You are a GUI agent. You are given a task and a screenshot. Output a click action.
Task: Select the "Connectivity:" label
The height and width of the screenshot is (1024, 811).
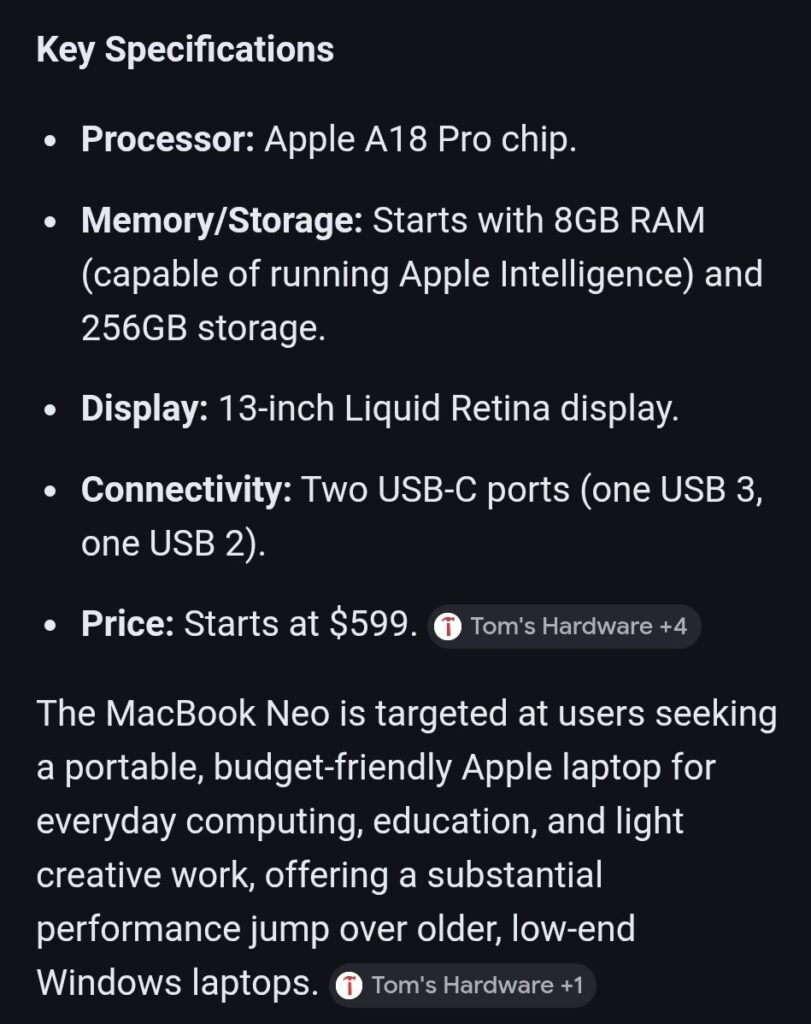[x=185, y=490]
